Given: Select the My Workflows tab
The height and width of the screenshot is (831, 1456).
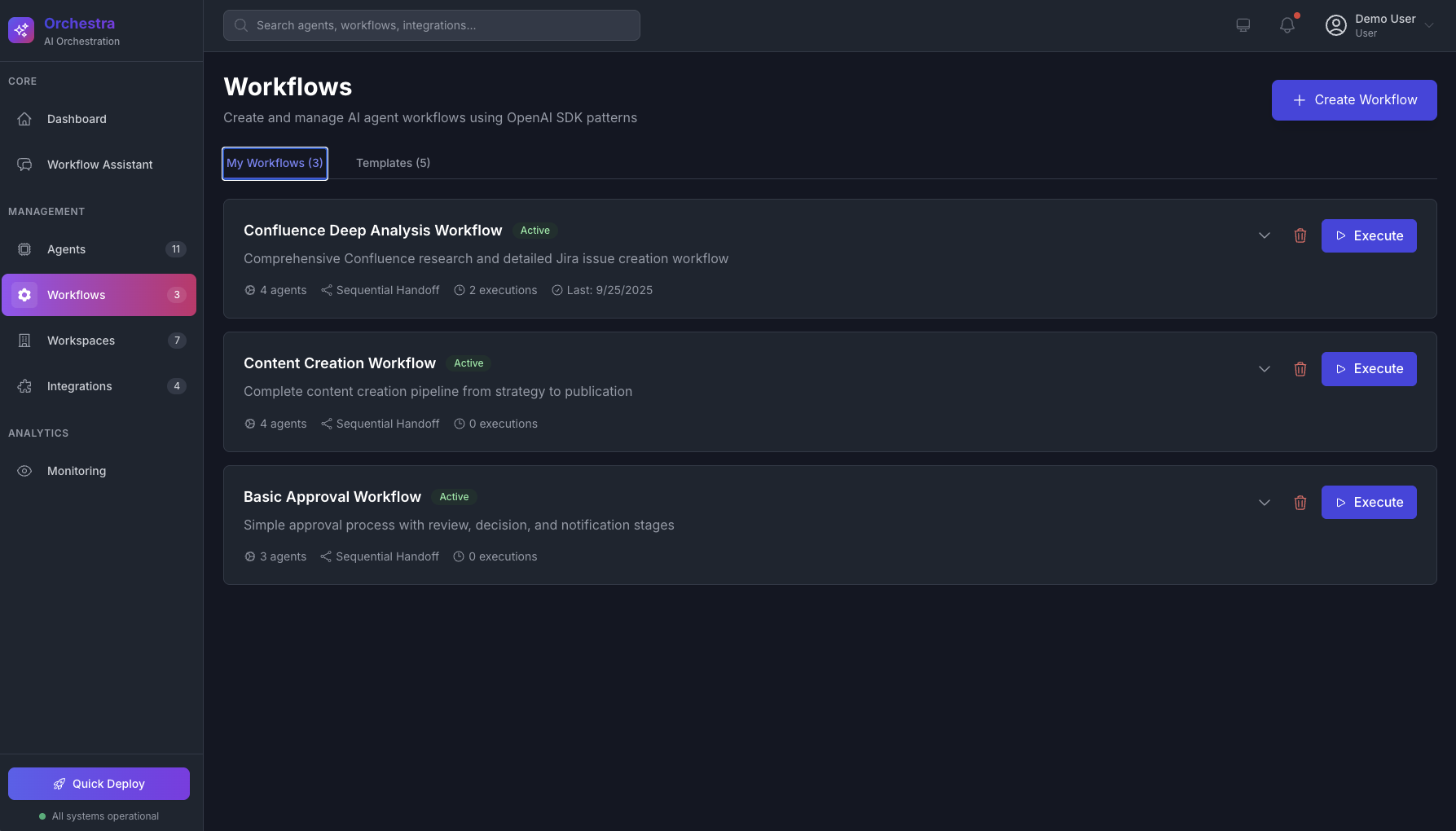Looking at the screenshot, I should pos(275,162).
